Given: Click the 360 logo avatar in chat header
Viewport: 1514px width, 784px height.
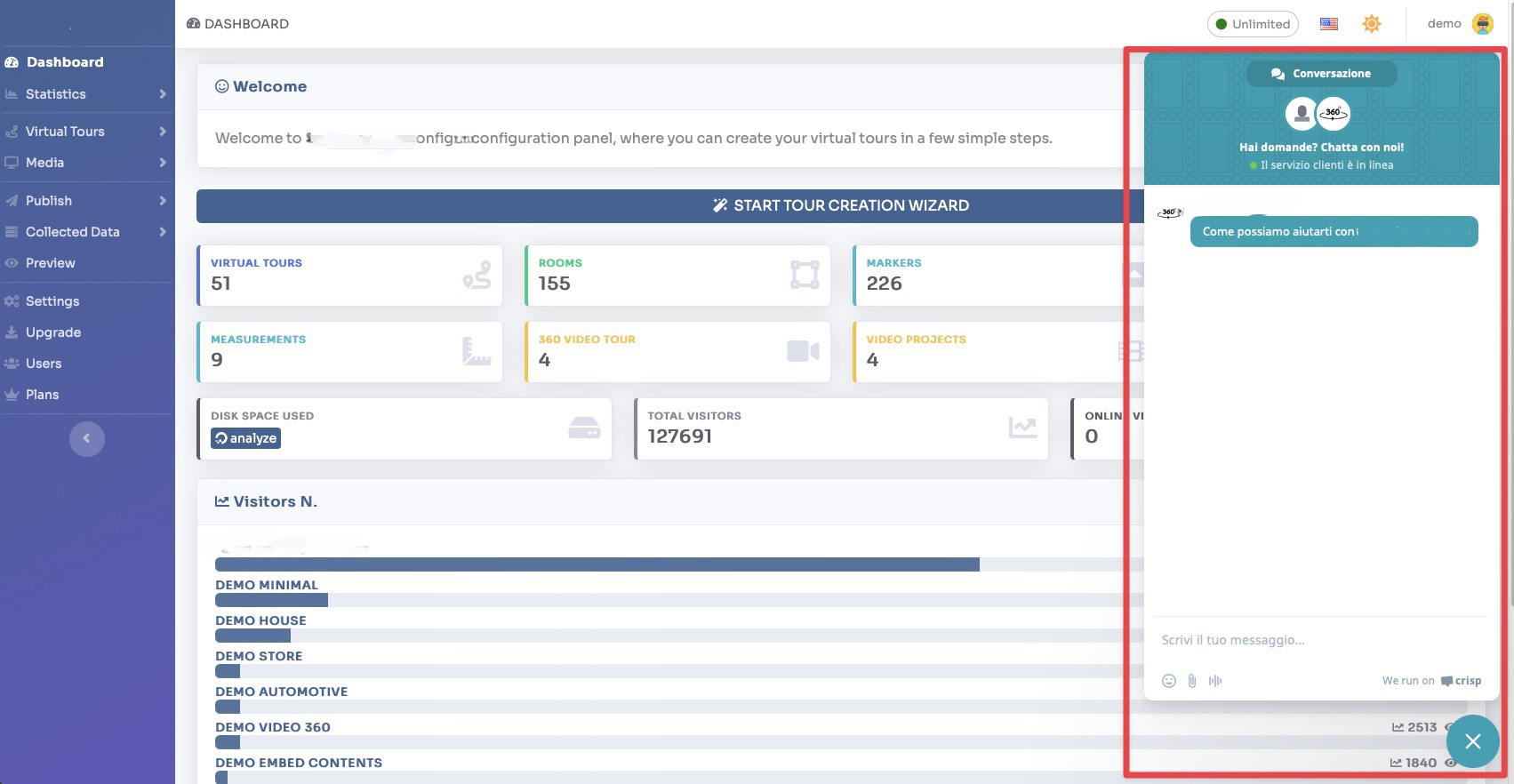Looking at the screenshot, I should pos(1334,114).
